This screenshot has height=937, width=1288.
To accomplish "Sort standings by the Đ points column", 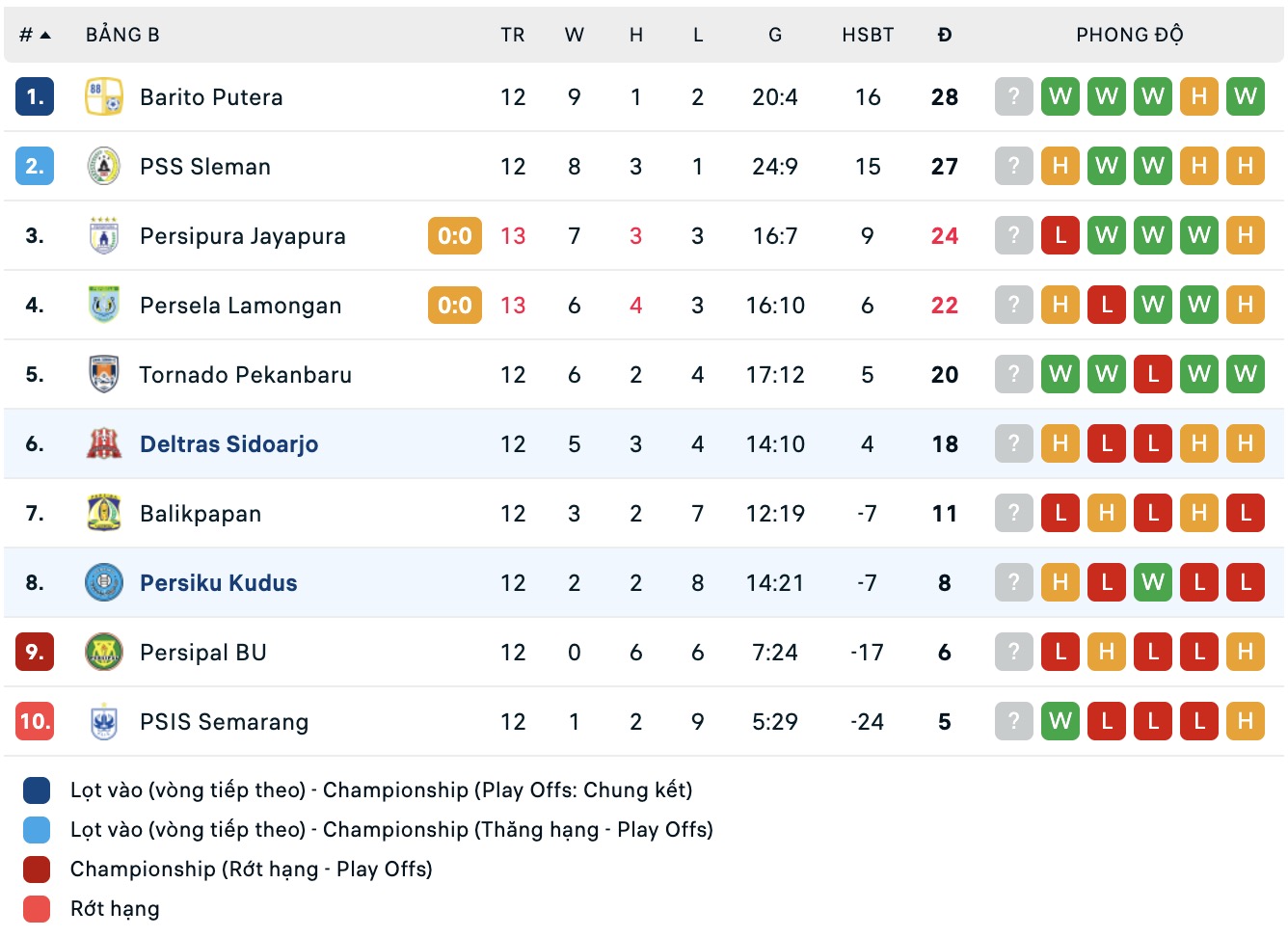I will point(945,36).
